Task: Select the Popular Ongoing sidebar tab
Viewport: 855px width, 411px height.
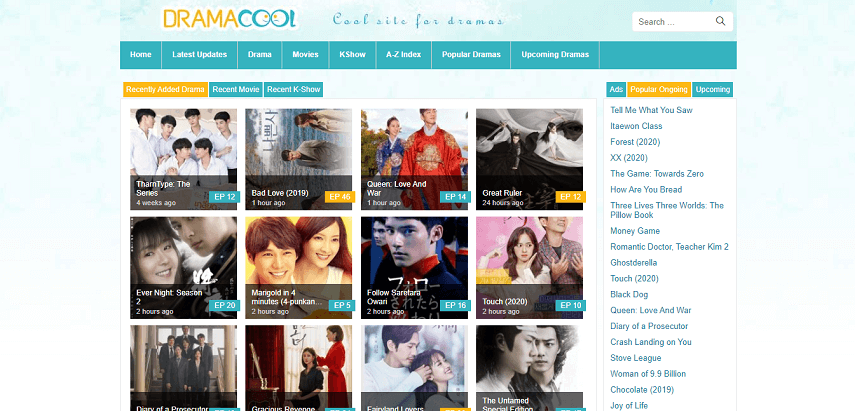Action: point(659,89)
